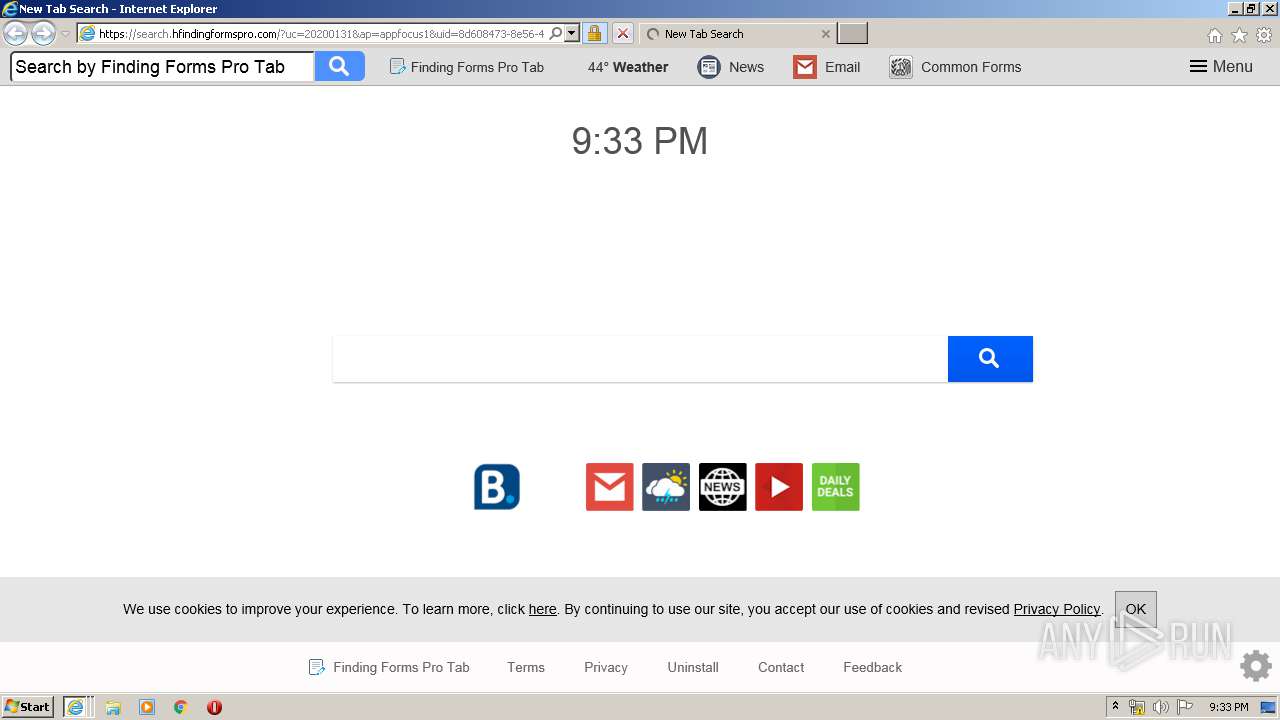Open the globe NEWS shortcut tile
This screenshot has height=720, width=1280.
723,487
